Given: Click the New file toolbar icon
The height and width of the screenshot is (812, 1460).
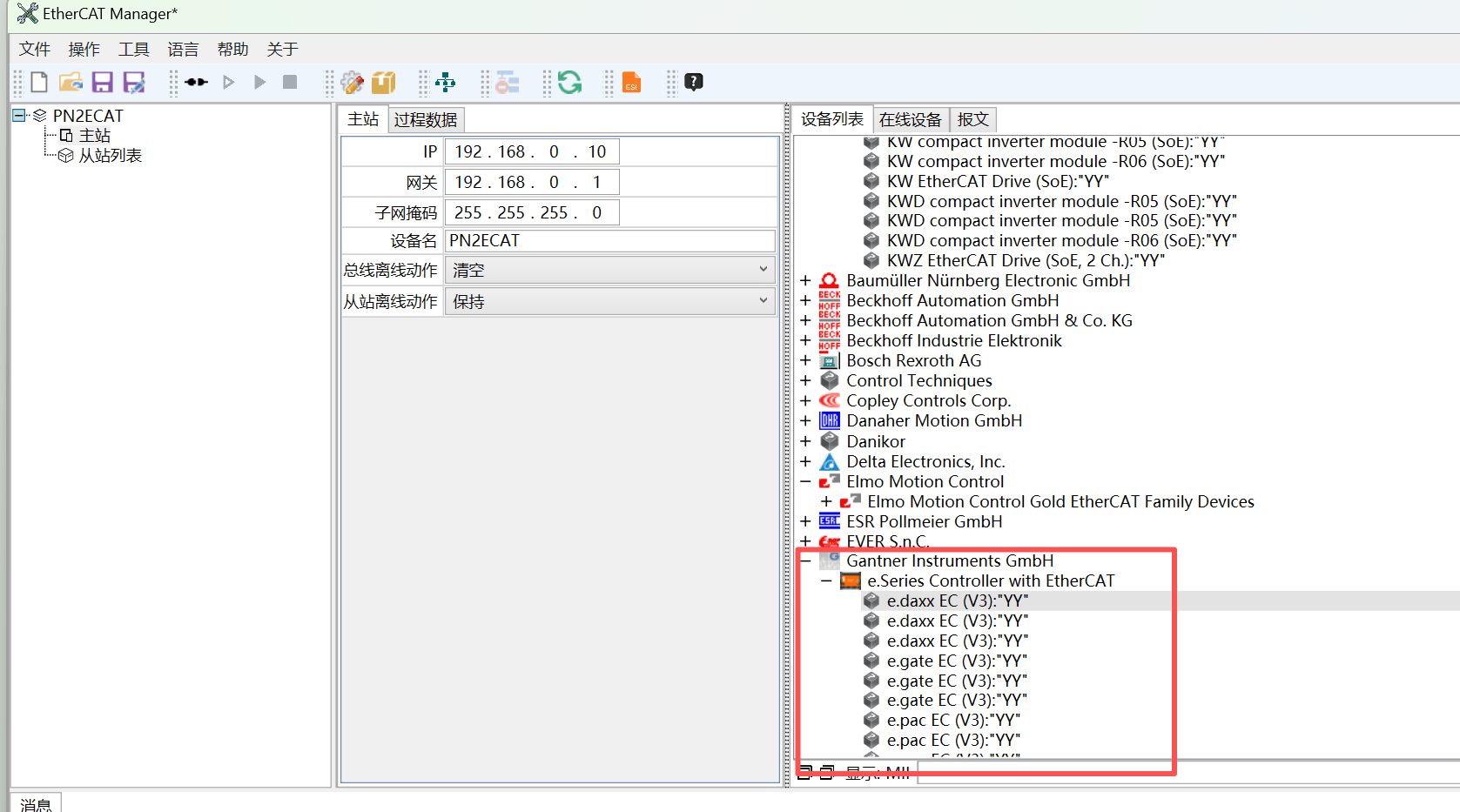Looking at the screenshot, I should point(38,83).
